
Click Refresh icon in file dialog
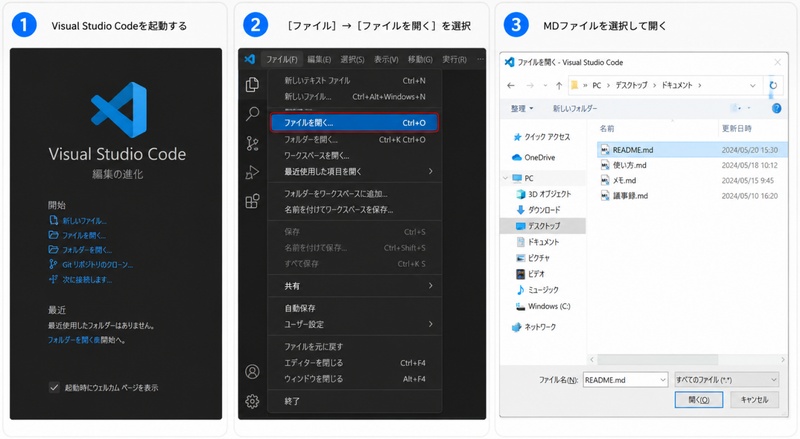point(773,85)
